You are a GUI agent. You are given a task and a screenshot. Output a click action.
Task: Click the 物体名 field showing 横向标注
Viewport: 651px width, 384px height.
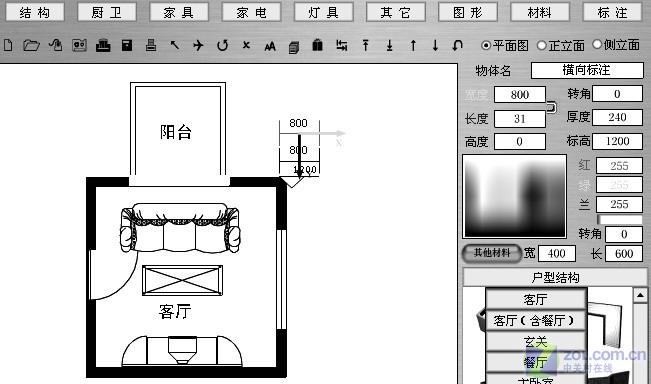point(587,70)
